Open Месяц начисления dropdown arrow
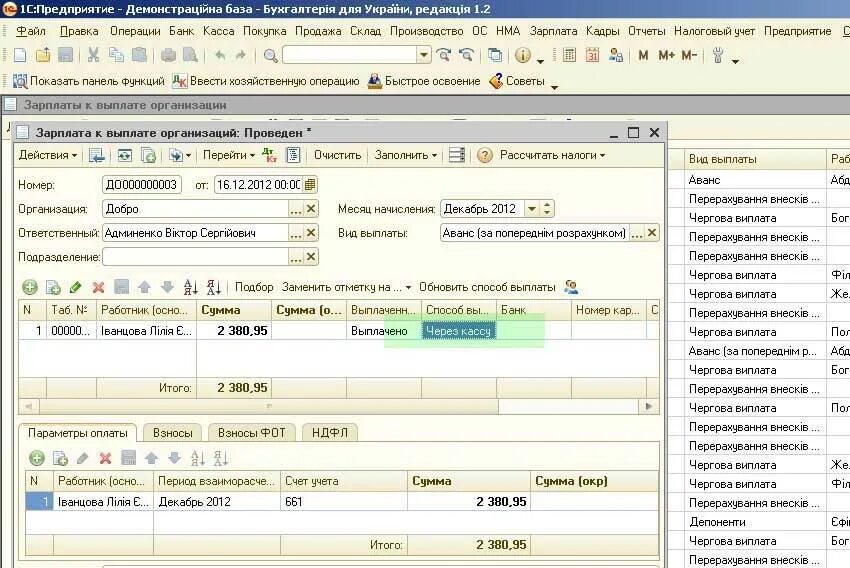This screenshot has width=850, height=568. point(532,209)
